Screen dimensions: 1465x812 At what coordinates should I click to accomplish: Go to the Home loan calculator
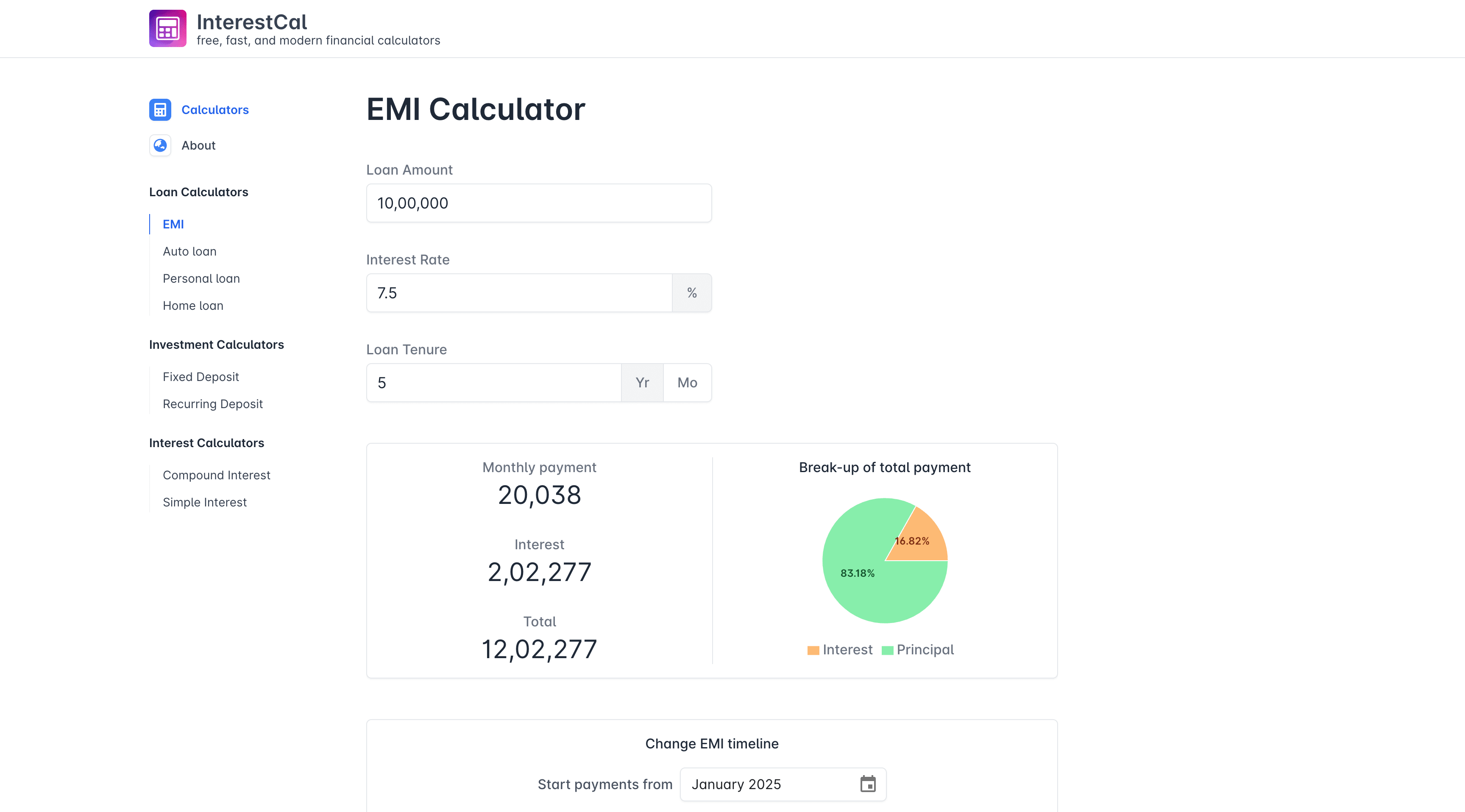coord(193,306)
